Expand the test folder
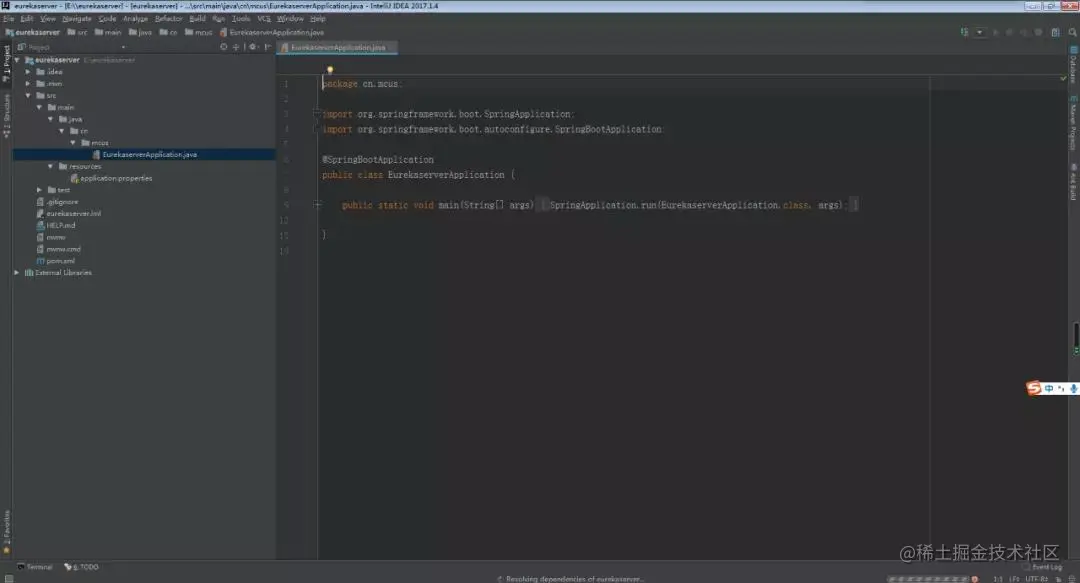The height and width of the screenshot is (583, 1080). pyautogui.click(x=39, y=190)
